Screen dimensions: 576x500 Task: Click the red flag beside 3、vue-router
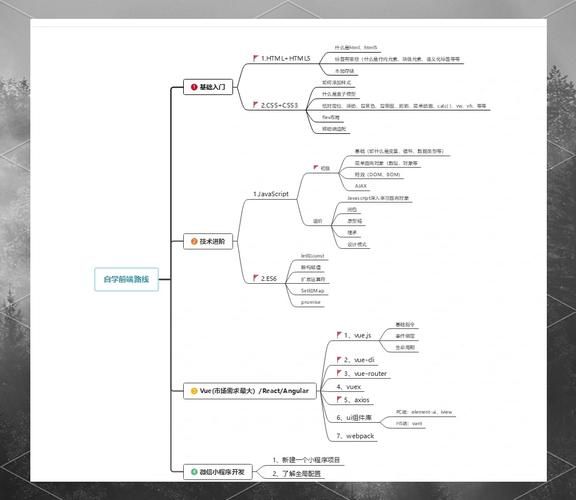[x=339, y=373]
